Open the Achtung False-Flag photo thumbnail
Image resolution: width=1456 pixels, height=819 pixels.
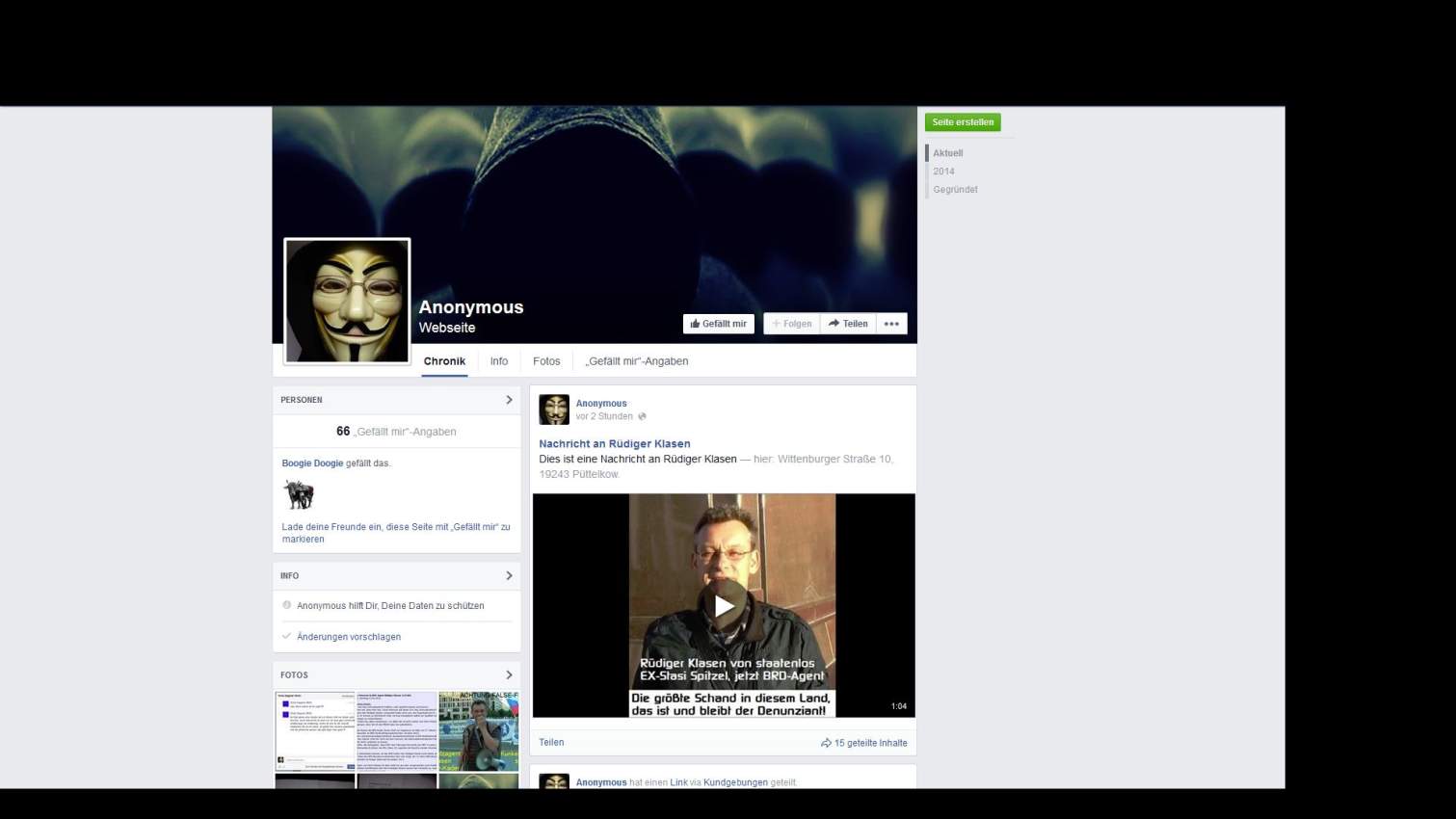coord(478,730)
